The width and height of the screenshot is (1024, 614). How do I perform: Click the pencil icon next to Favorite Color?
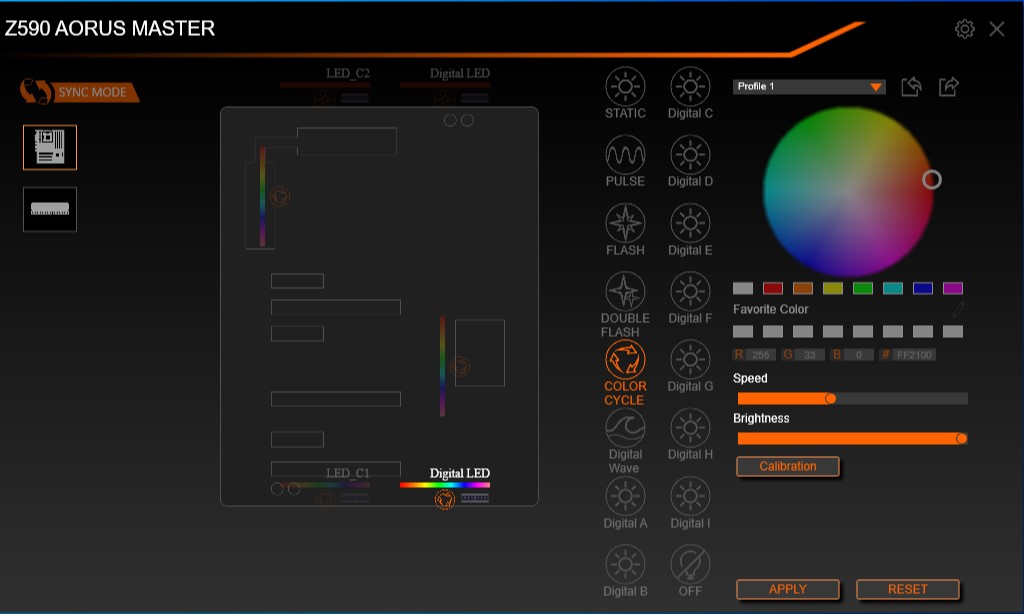(x=958, y=309)
